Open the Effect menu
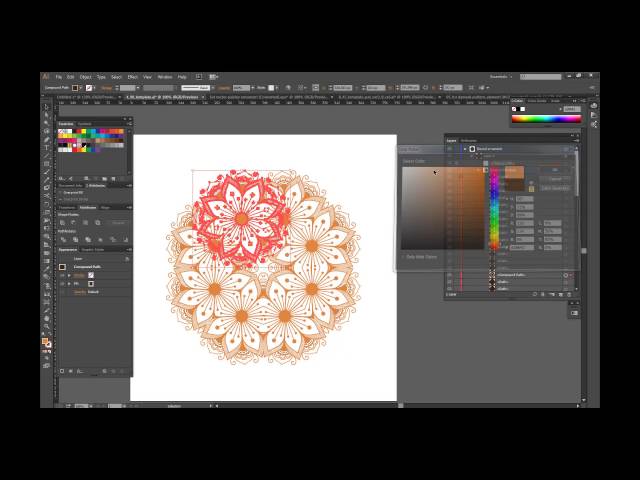This screenshot has height=480, width=640. point(133,77)
